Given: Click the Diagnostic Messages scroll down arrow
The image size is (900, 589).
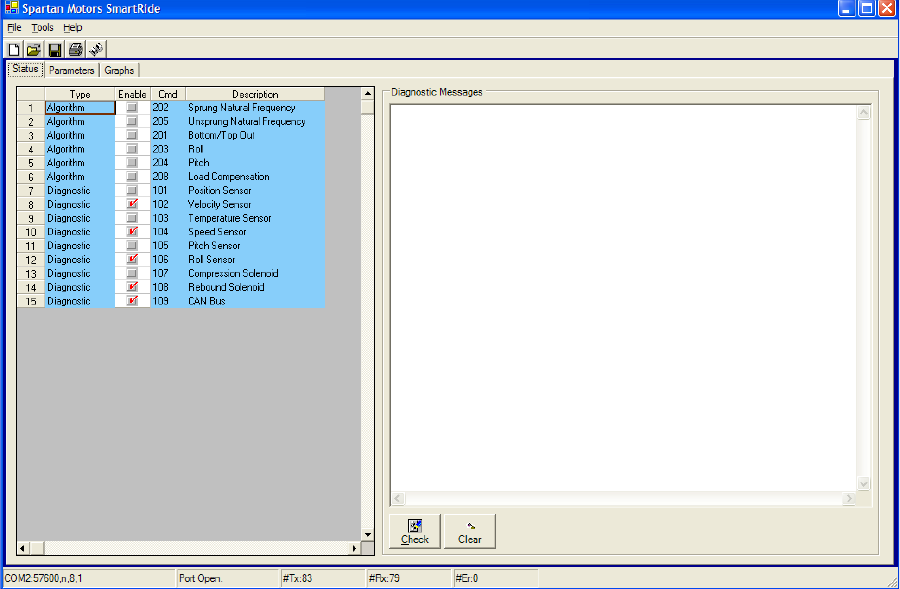Looking at the screenshot, I should pos(864,483).
